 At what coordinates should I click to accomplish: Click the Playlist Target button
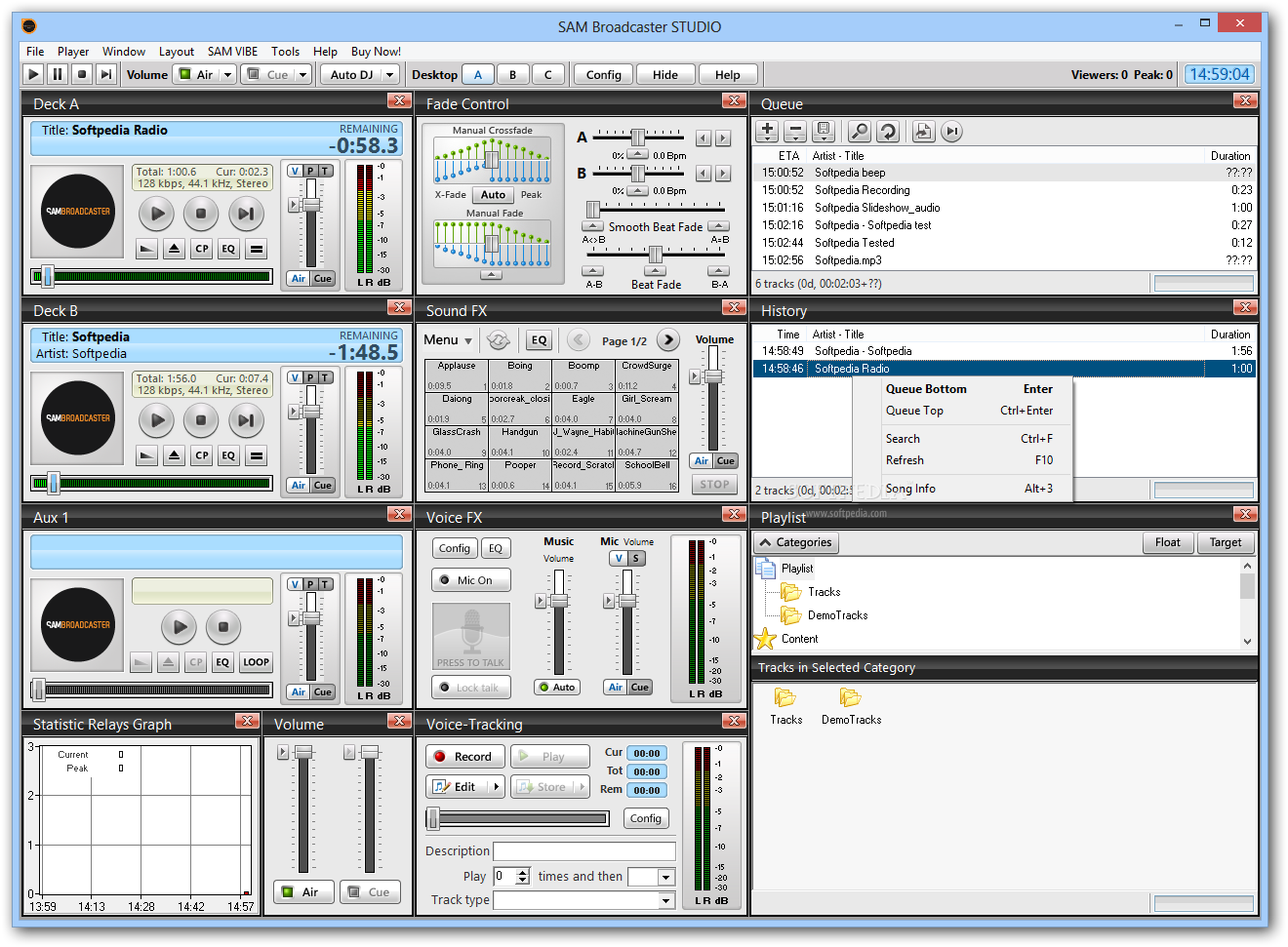[x=1226, y=542]
